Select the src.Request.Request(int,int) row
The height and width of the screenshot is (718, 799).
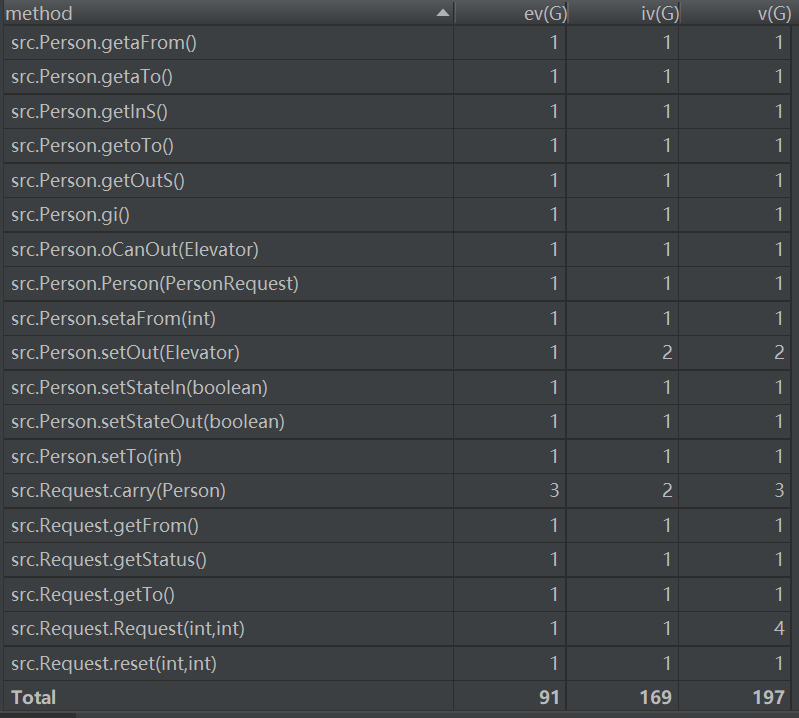tap(397, 629)
